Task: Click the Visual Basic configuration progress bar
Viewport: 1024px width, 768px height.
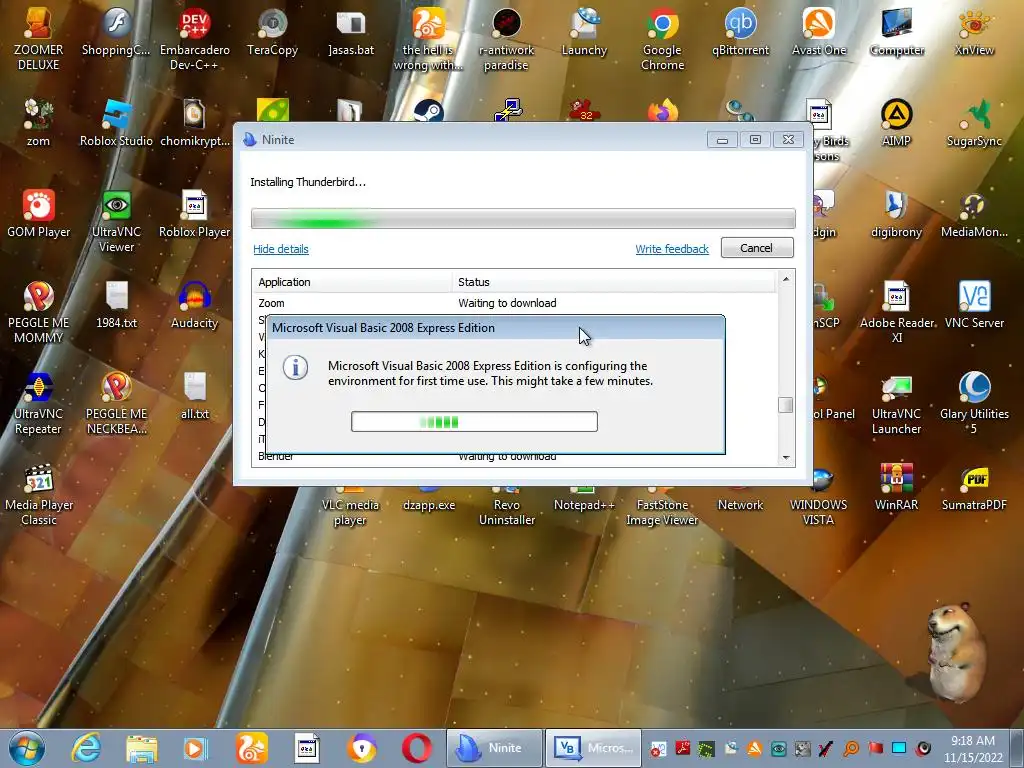Action: [x=474, y=421]
